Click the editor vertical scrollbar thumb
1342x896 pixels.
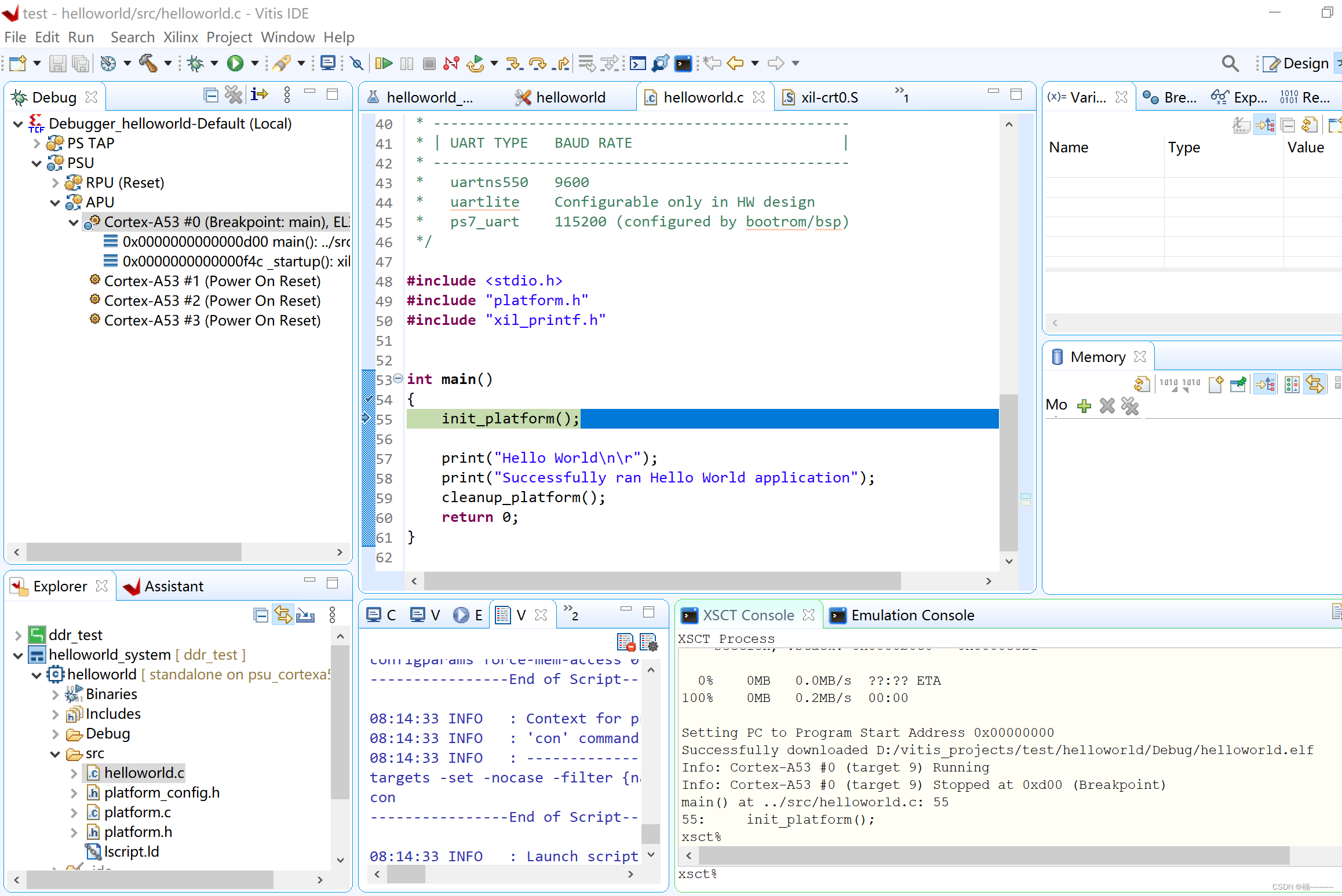(x=1009, y=472)
